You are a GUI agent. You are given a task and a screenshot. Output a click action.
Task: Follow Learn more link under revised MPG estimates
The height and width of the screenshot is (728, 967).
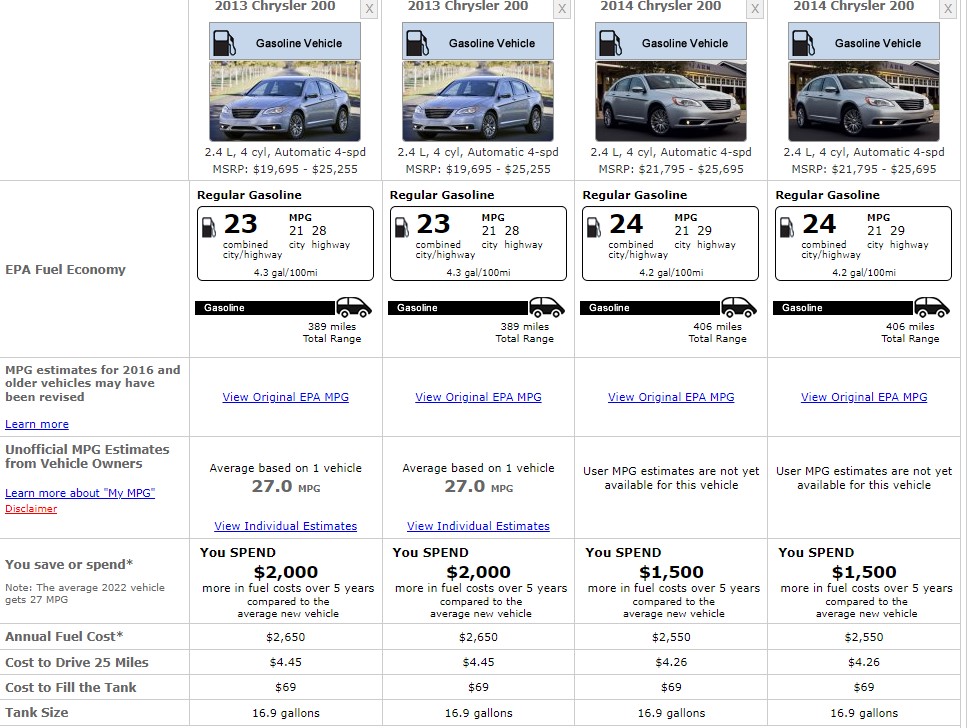tap(37, 424)
